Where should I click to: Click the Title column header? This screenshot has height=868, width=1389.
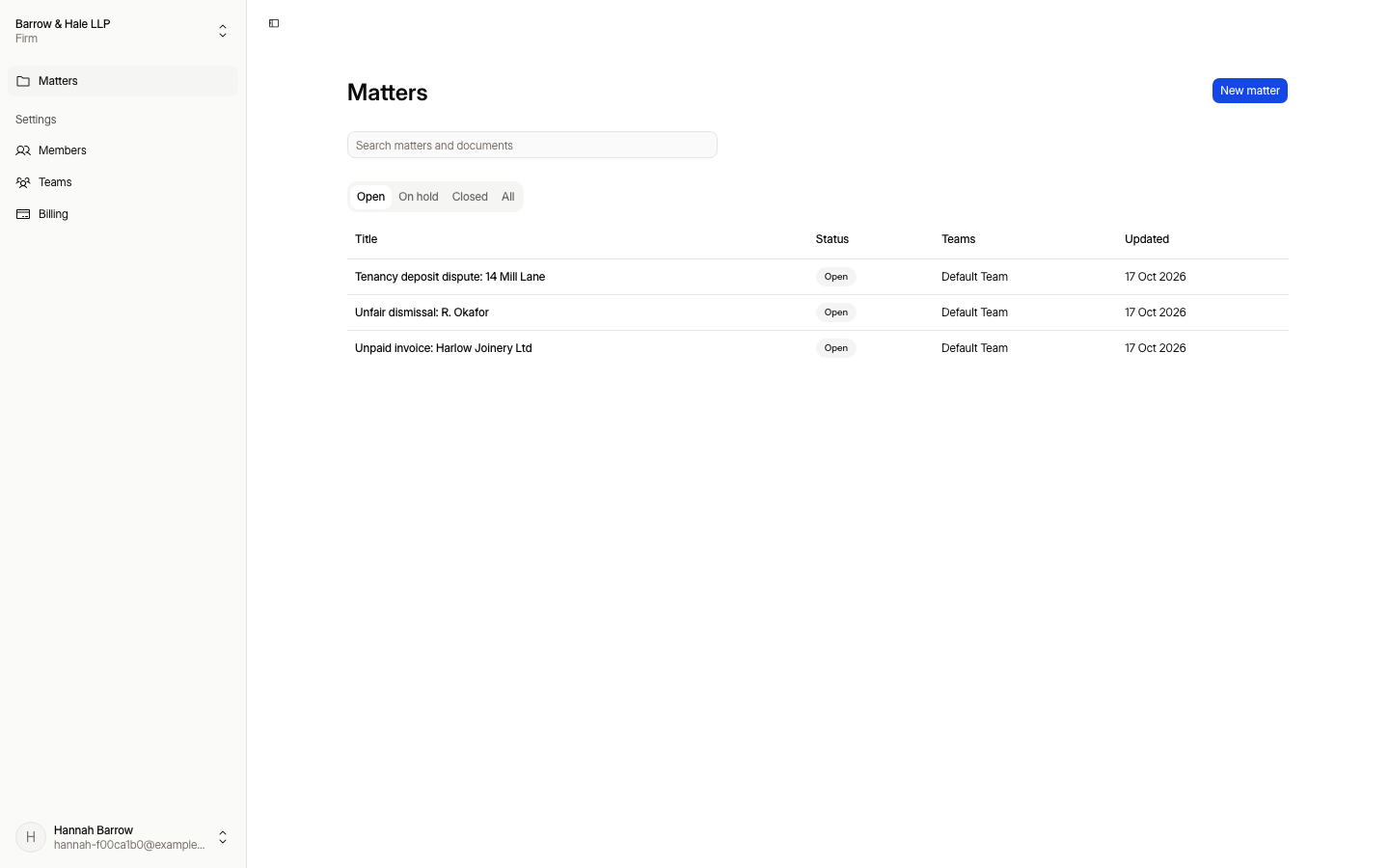click(x=367, y=239)
